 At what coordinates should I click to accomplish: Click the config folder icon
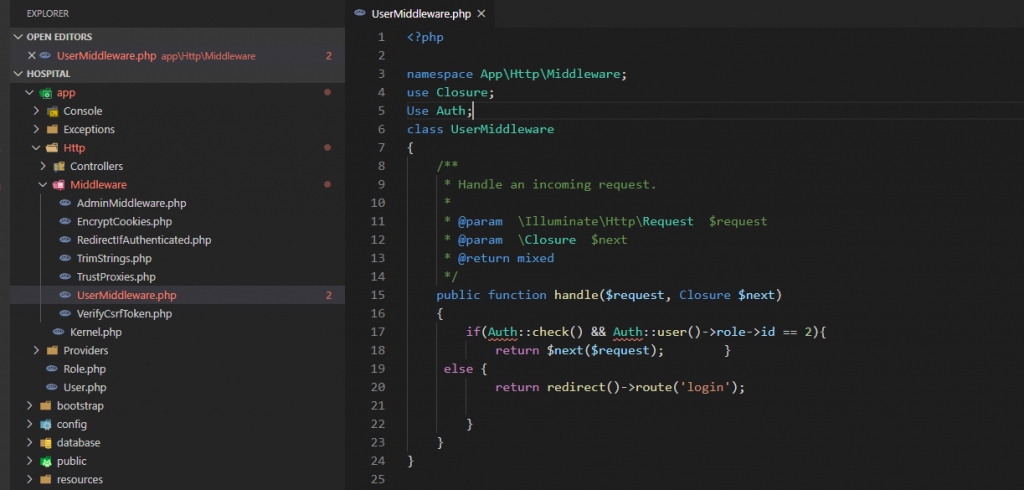[x=46, y=424]
